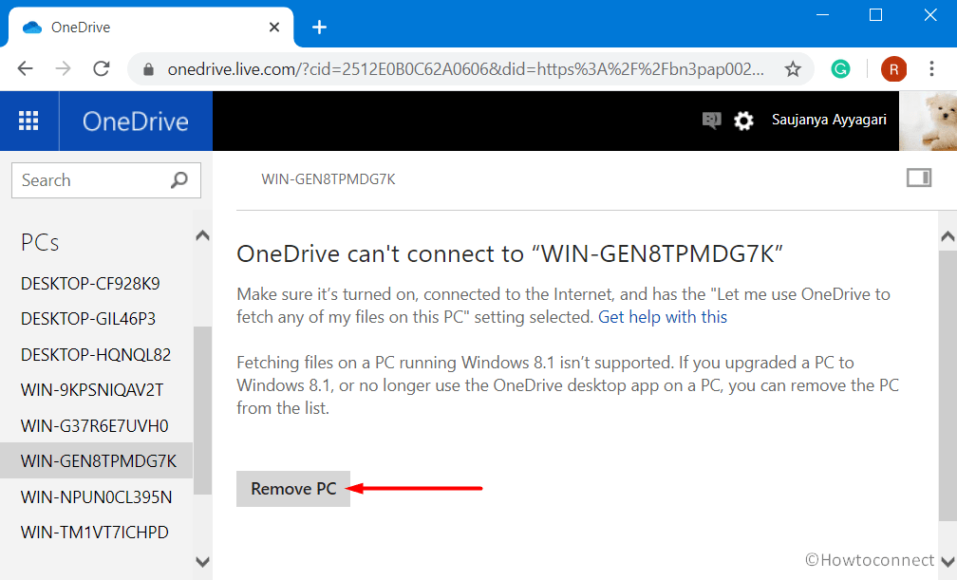This screenshot has height=580, width=957.
Task: Open the feedback chat icon in header
Action: pos(711,120)
